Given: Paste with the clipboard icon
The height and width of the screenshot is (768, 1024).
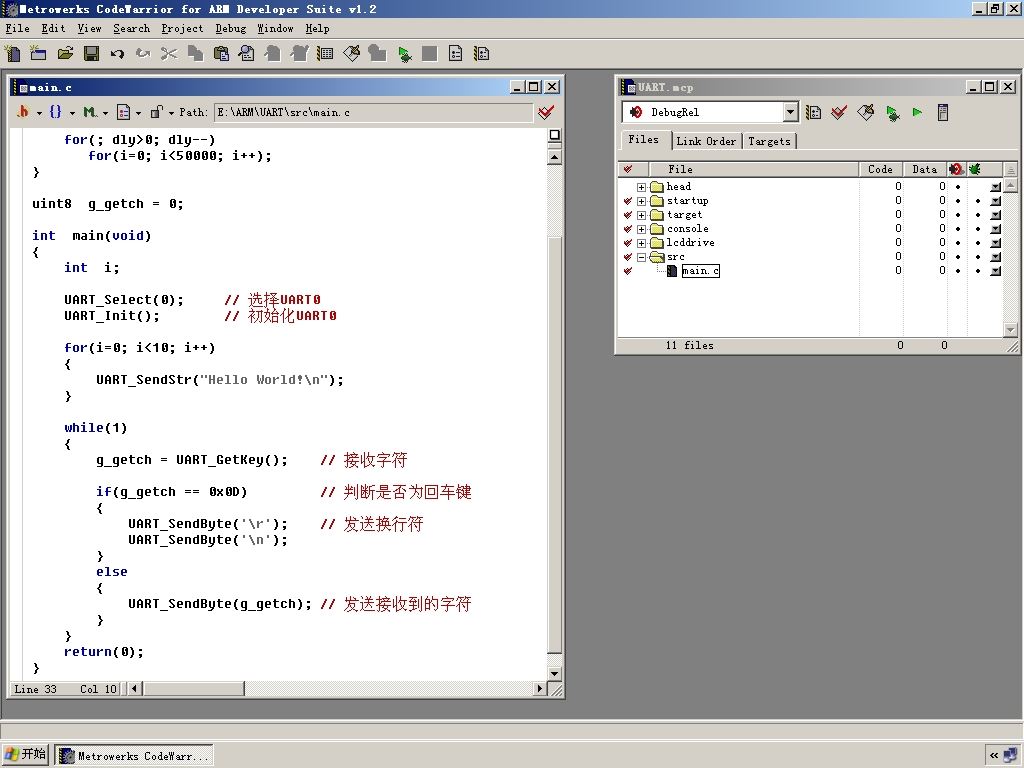Looking at the screenshot, I should coord(221,54).
